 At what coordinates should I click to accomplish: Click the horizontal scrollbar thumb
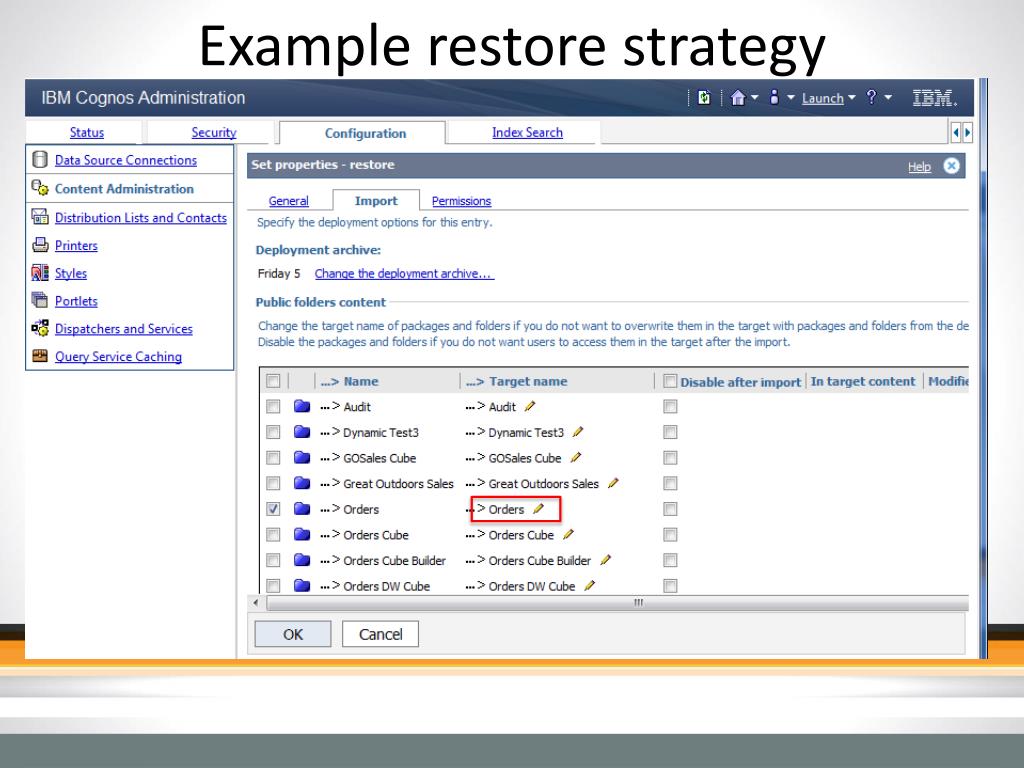(618, 602)
